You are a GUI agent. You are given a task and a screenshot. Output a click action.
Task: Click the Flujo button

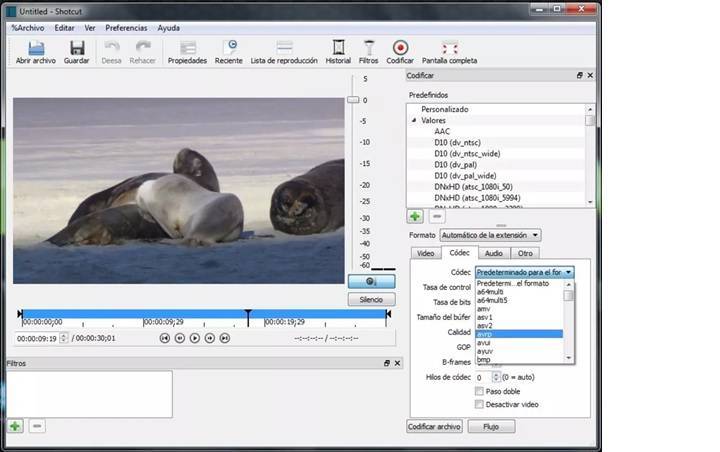[x=491, y=427]
